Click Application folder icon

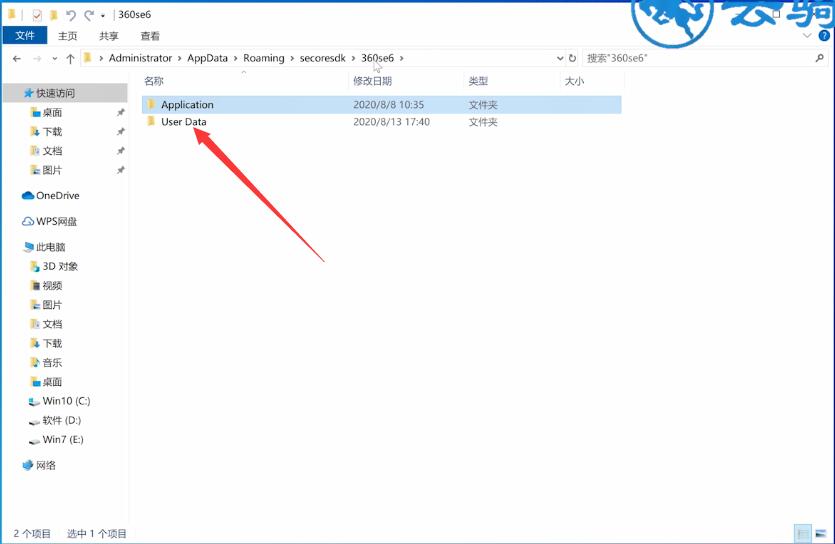point(151,104)
